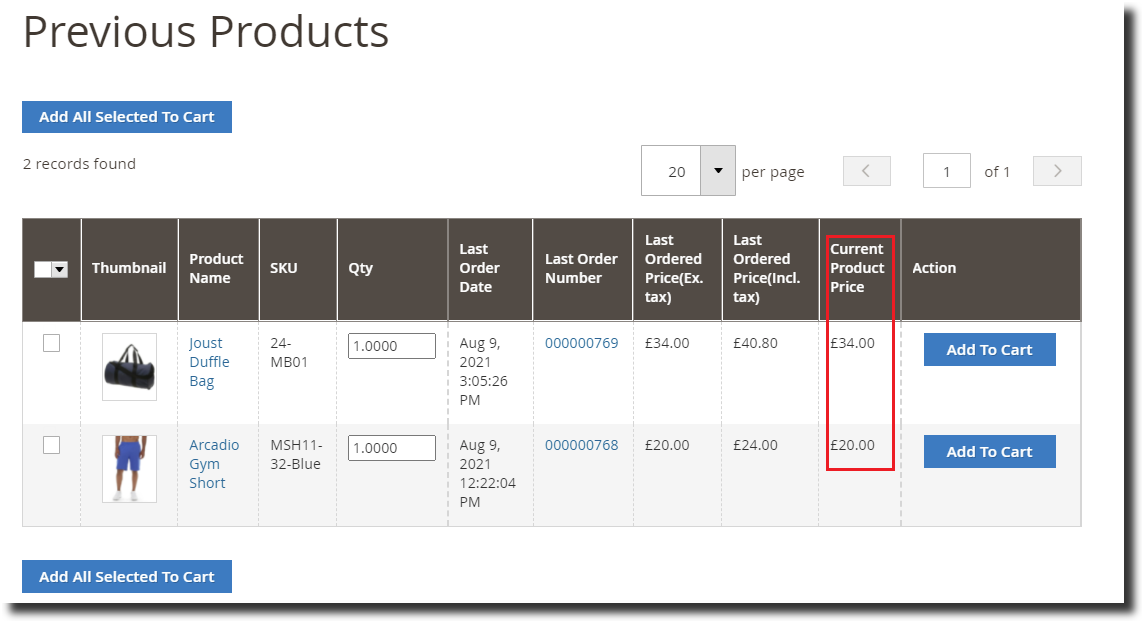Check the row checkbox for Joust Duffle Bag
The height and width of the screenshot is (621, 1142).
[51, 343]
